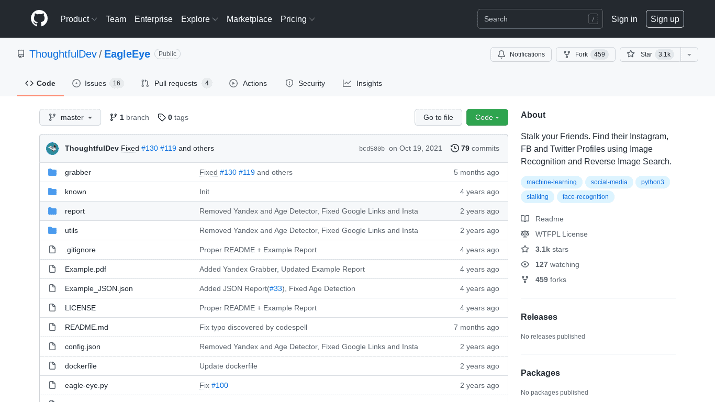715x402 pixels.
Task: Click the file icon for dockerfile
Action: (x=52, y=366)
